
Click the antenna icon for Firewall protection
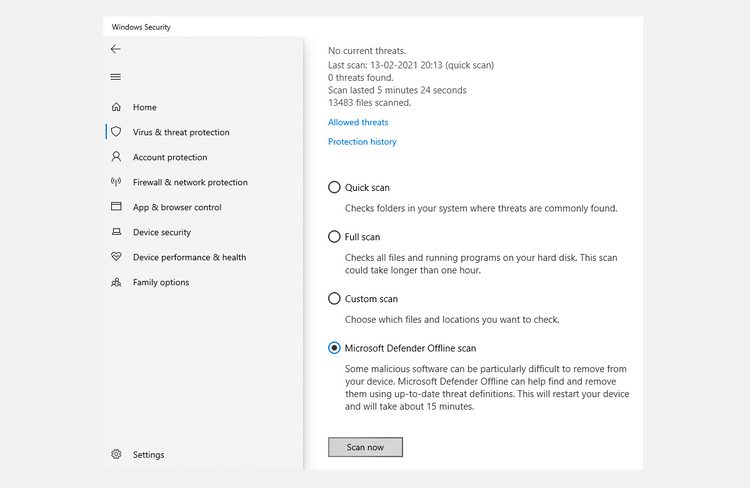(x=116, y=181)
